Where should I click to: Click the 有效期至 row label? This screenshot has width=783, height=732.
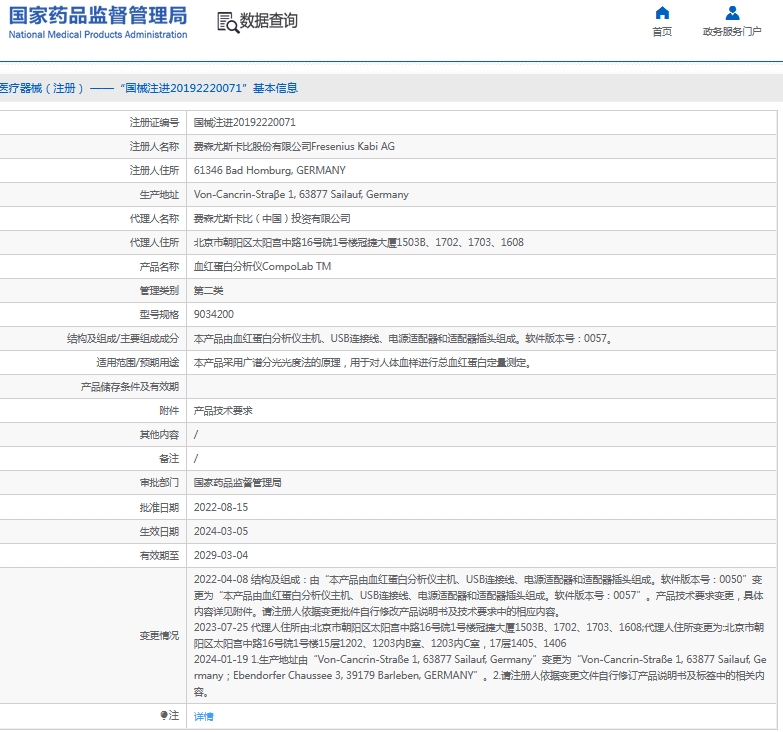159,556
